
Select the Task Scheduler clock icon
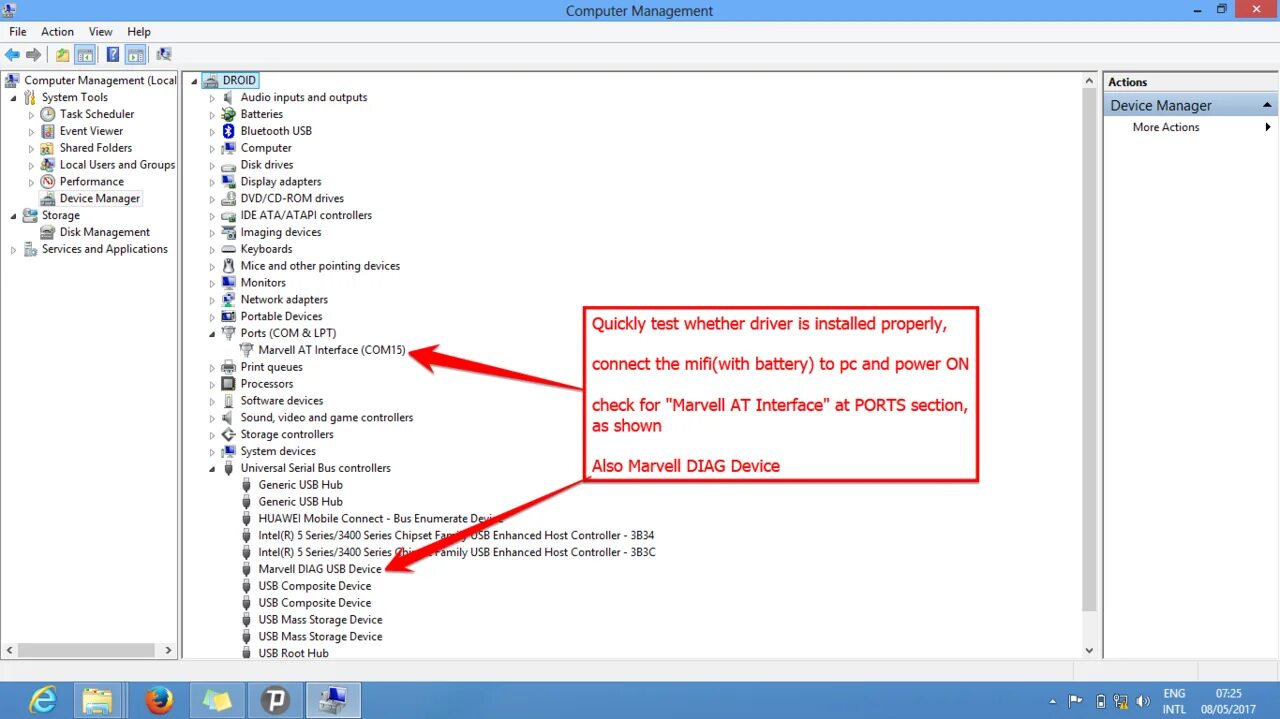click(48, 114)
